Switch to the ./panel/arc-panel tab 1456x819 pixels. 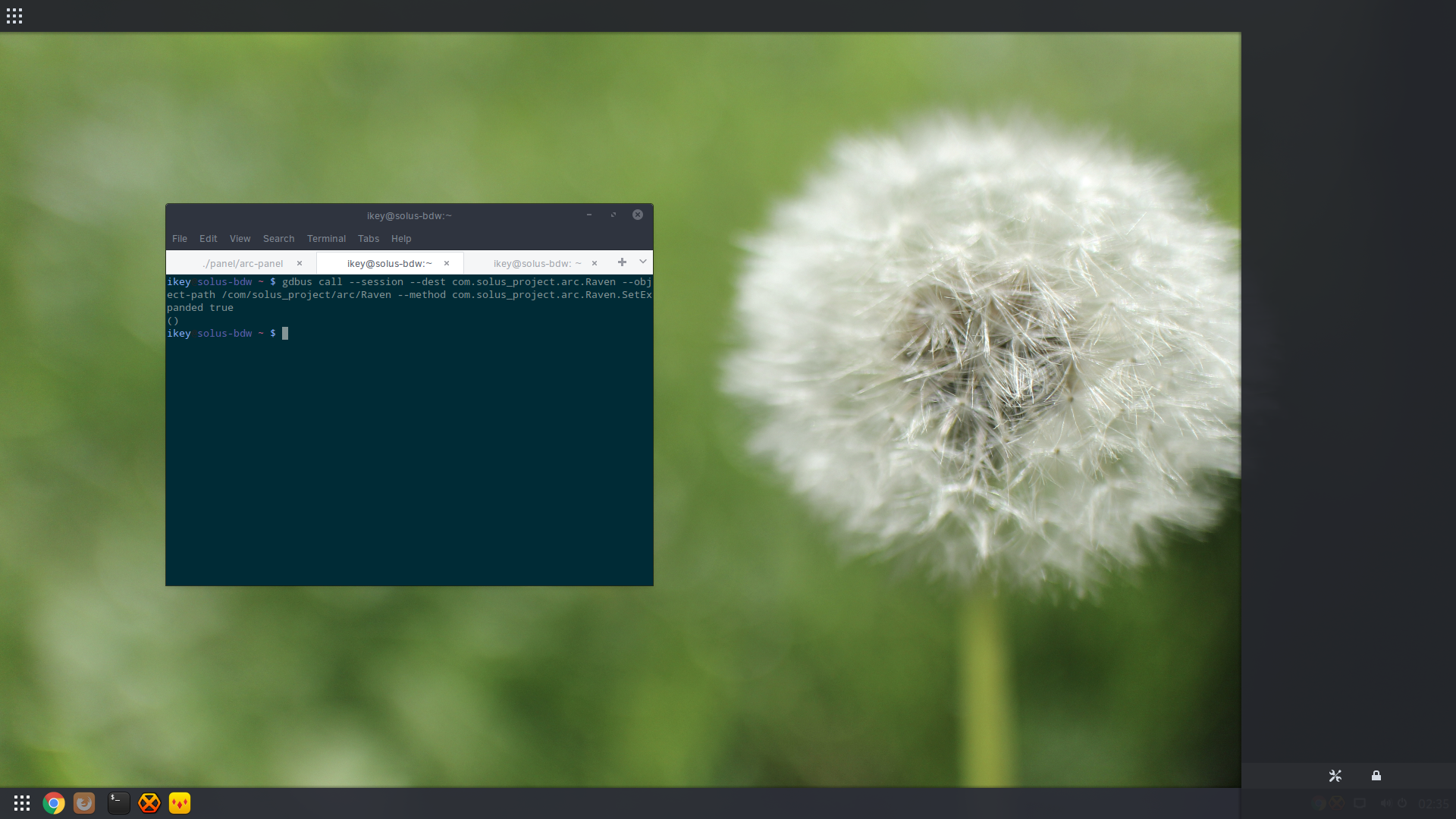point(242,263)
